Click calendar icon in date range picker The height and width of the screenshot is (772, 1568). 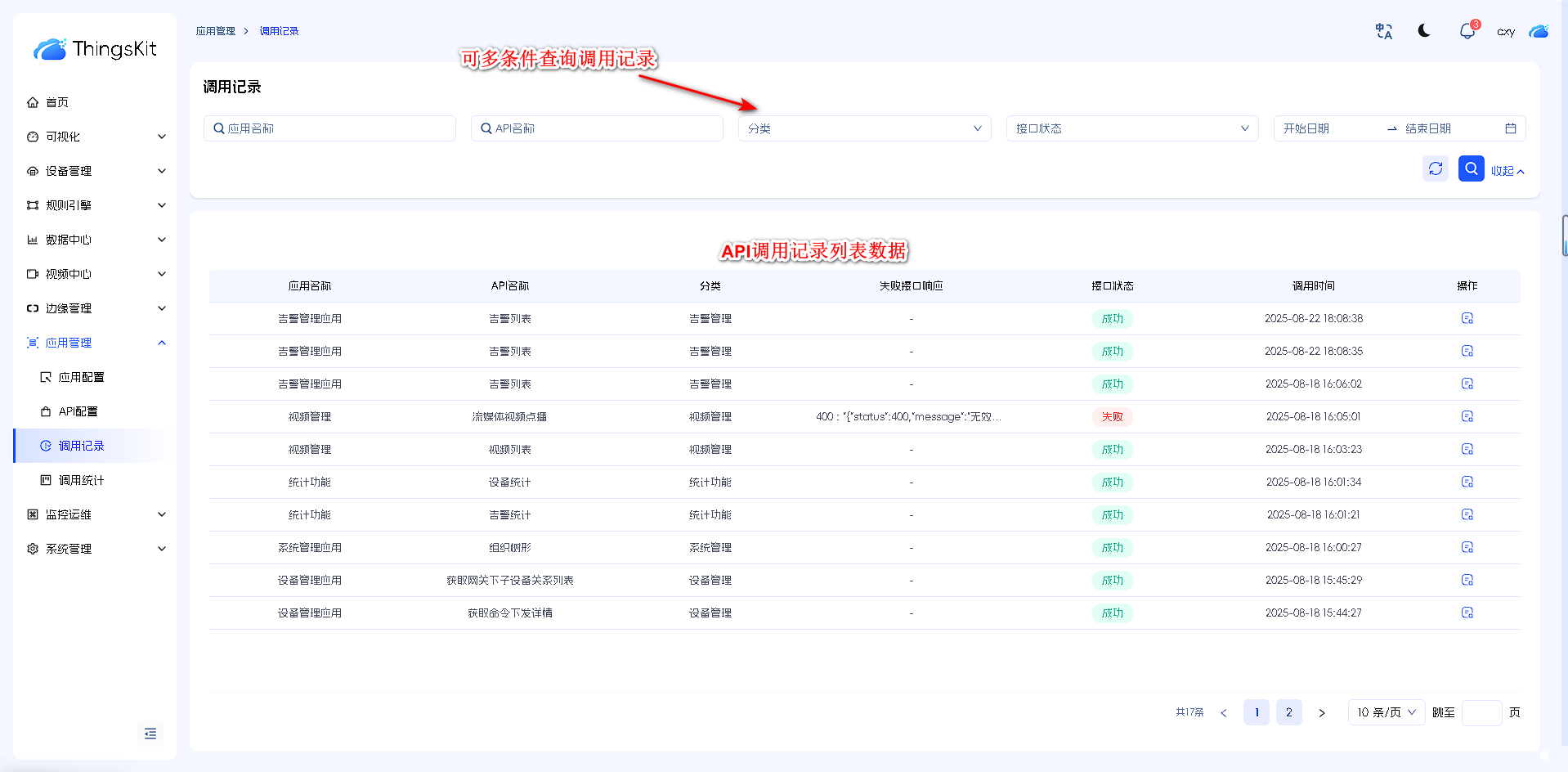click(1510, 128)
